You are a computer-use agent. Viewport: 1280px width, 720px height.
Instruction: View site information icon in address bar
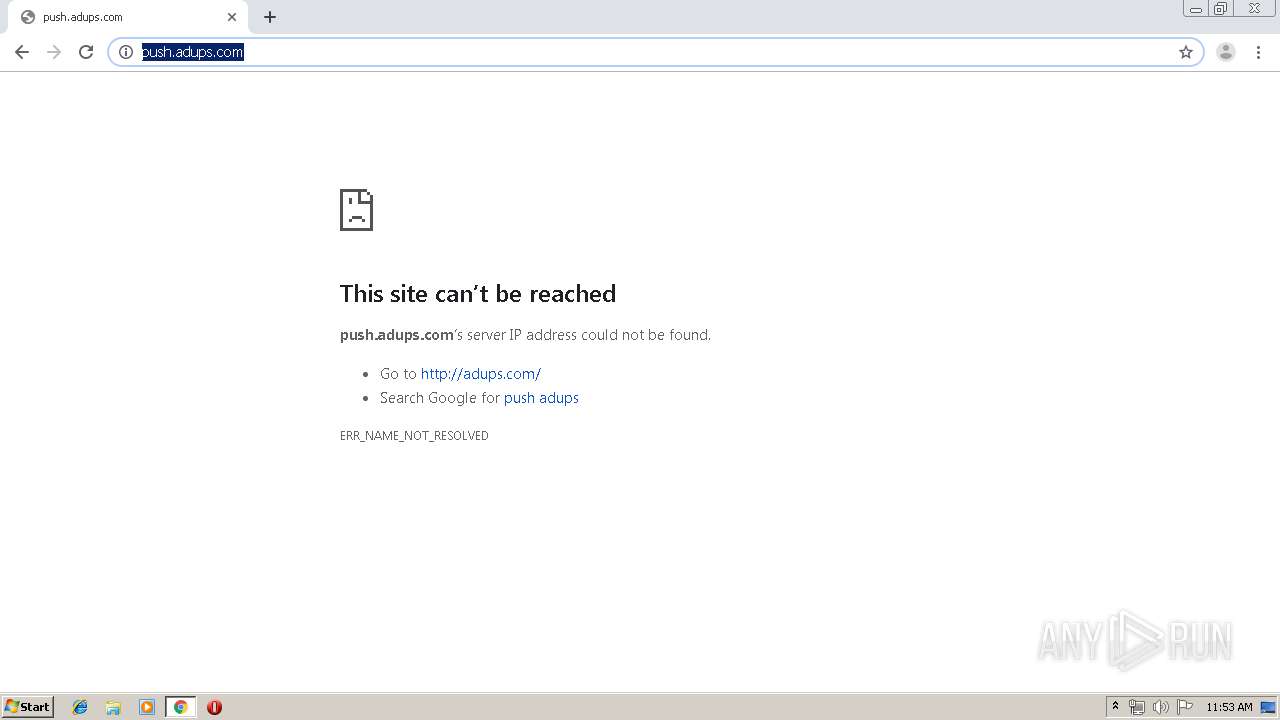point(126,52)
